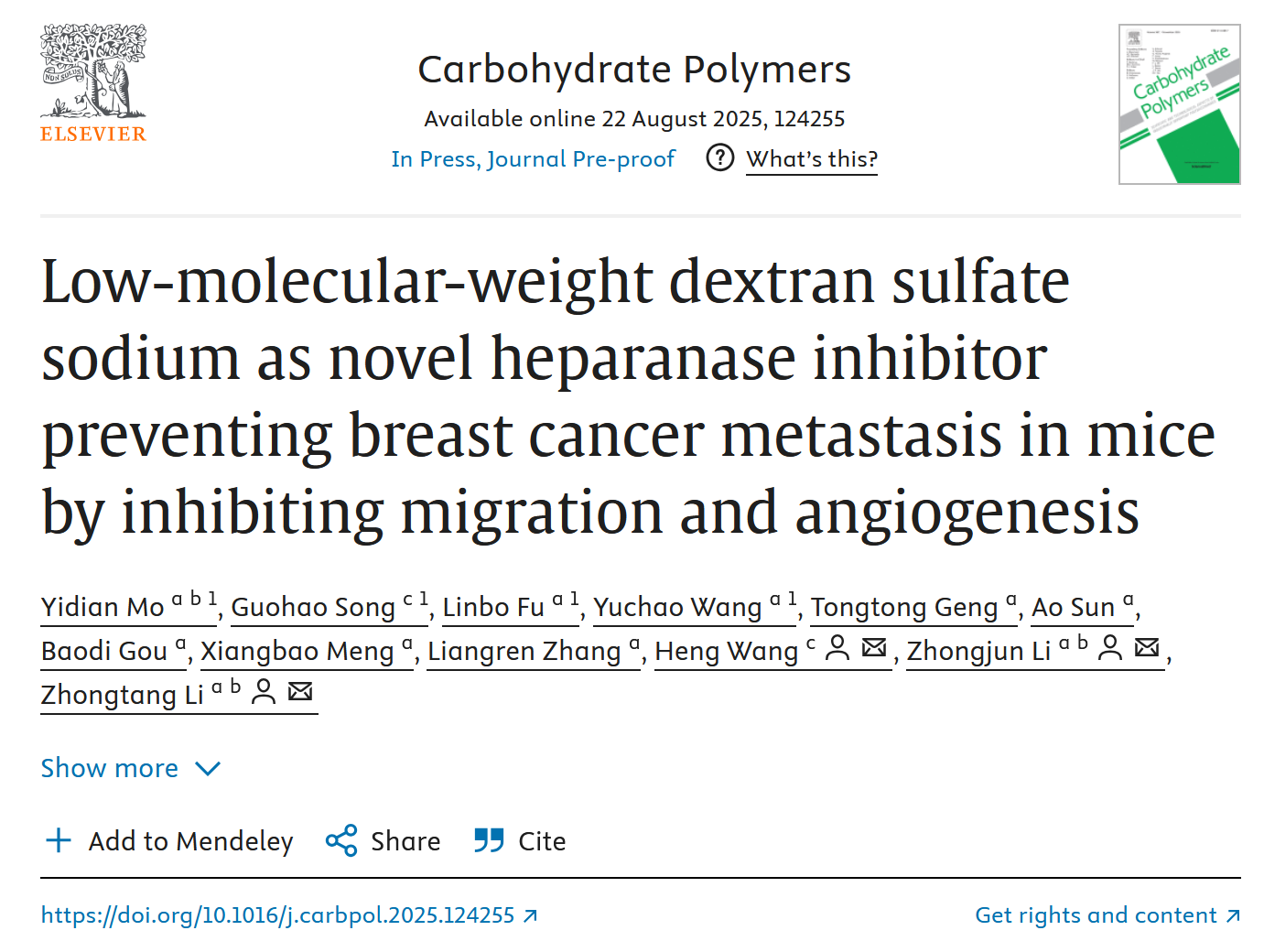Click the Show more chevron arrow
The width and height of the screenshot is (1264, 952).
click(x=209, y=769)
